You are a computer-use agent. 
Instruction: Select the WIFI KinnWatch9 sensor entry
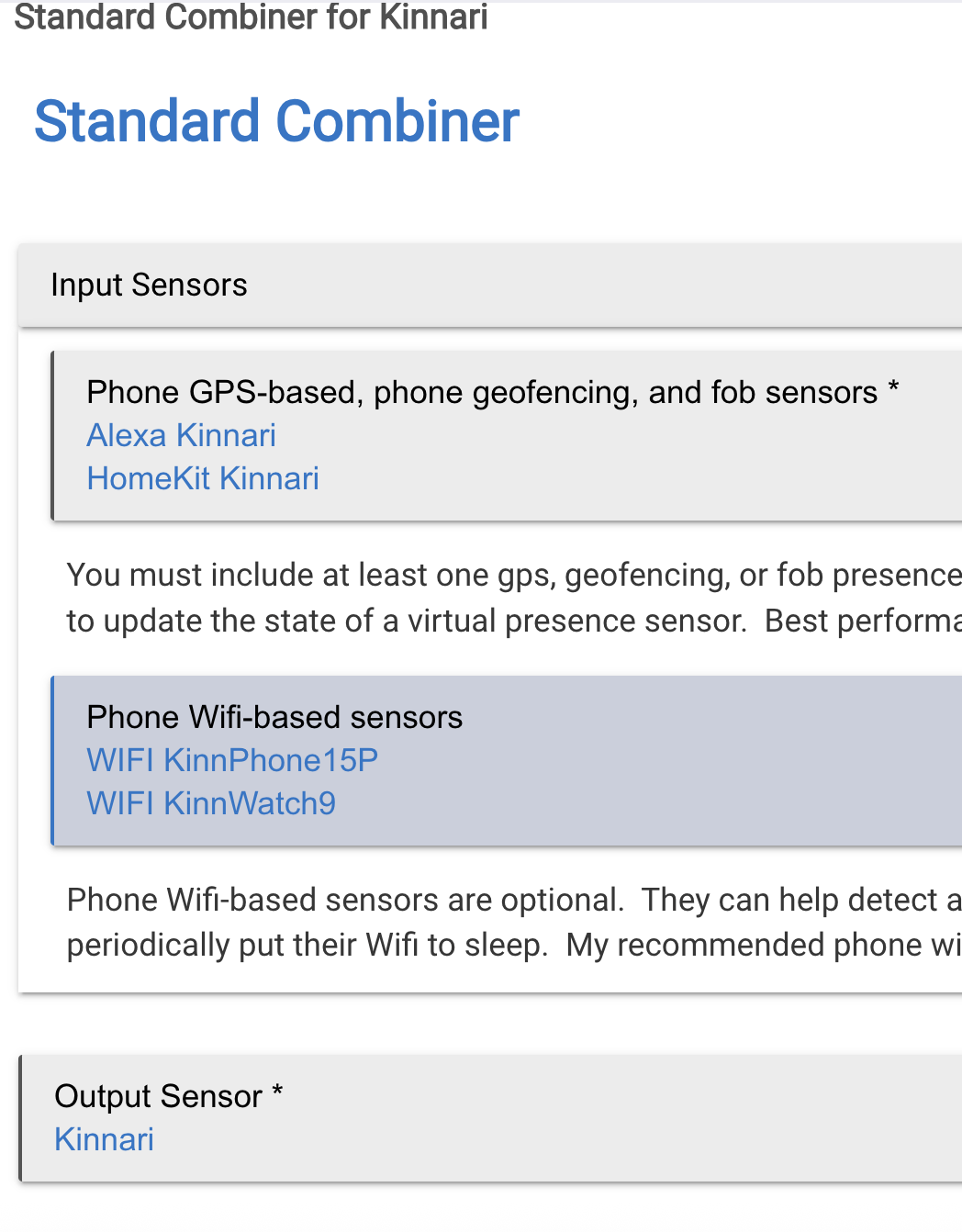211,803
